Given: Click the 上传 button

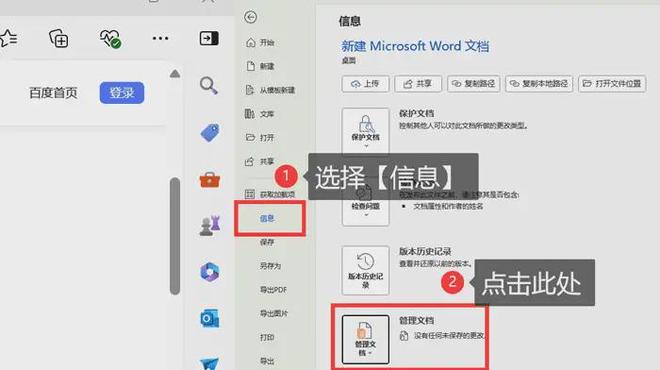Looking at the screenshot, I should 365,84.
